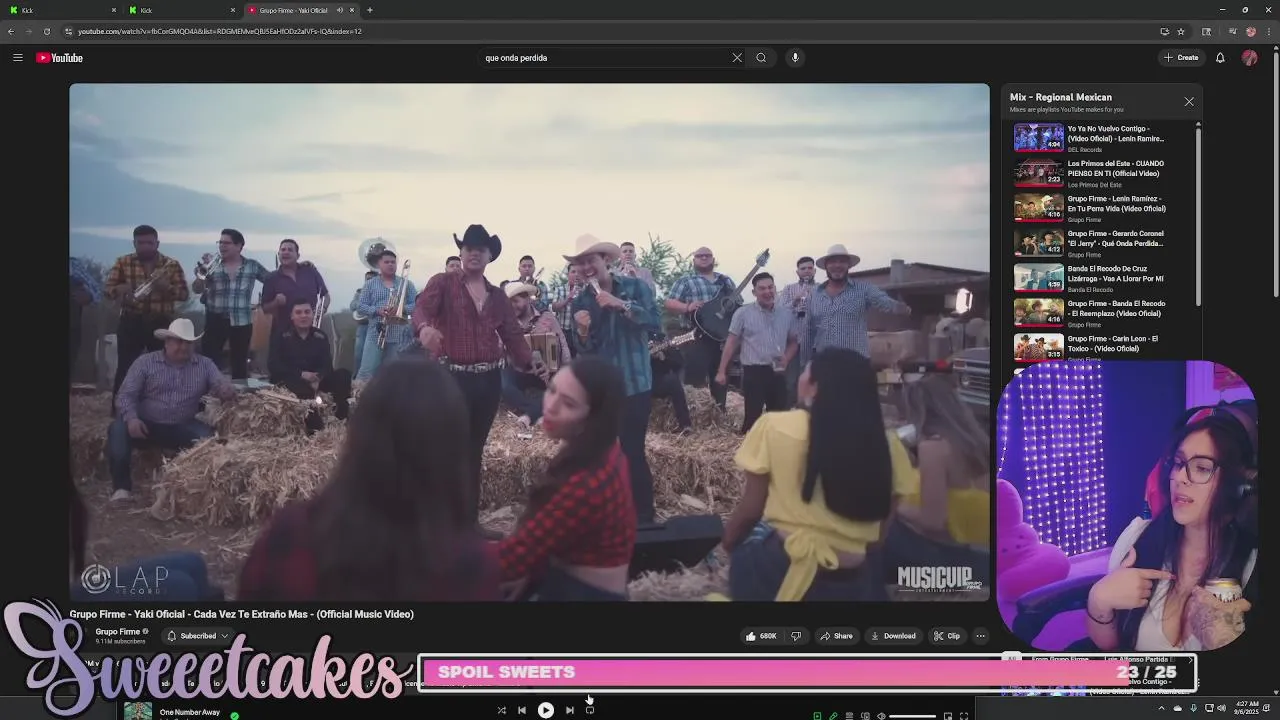Open connect-to-device icon in player
Screen dimensions: 1280x720
point(866,716)
